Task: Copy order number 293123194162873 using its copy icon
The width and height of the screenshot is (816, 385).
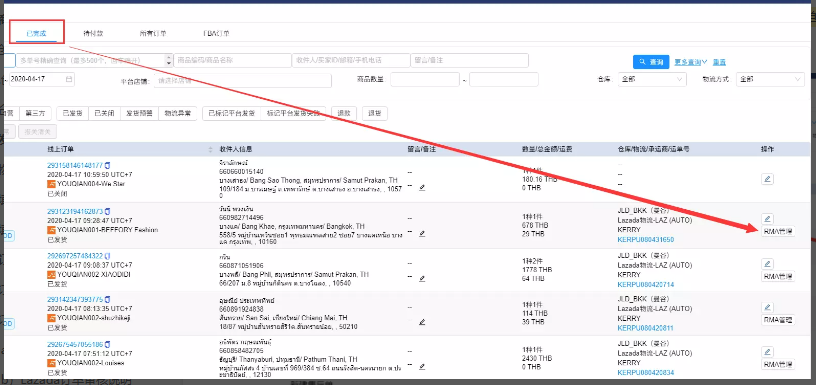Action: pos(108,211)
